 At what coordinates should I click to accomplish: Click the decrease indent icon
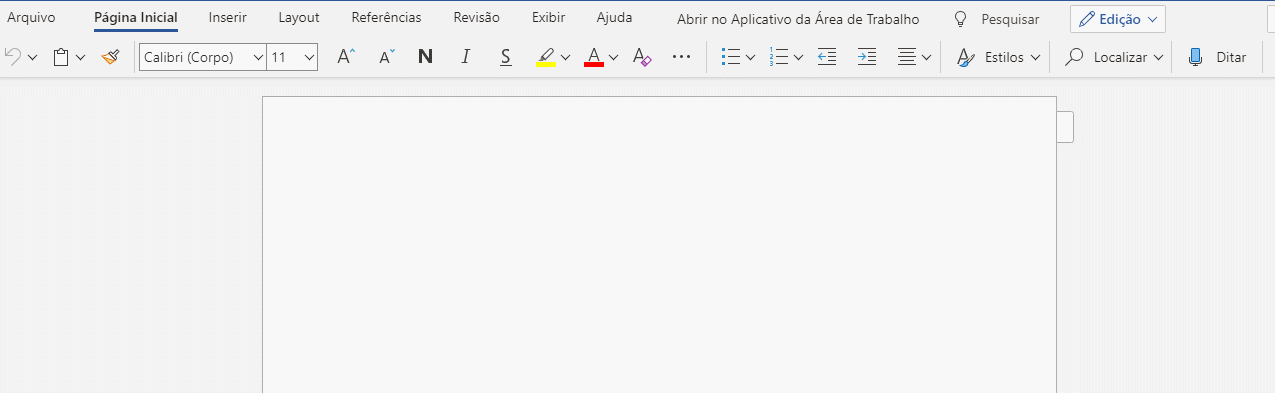point(826,57)
